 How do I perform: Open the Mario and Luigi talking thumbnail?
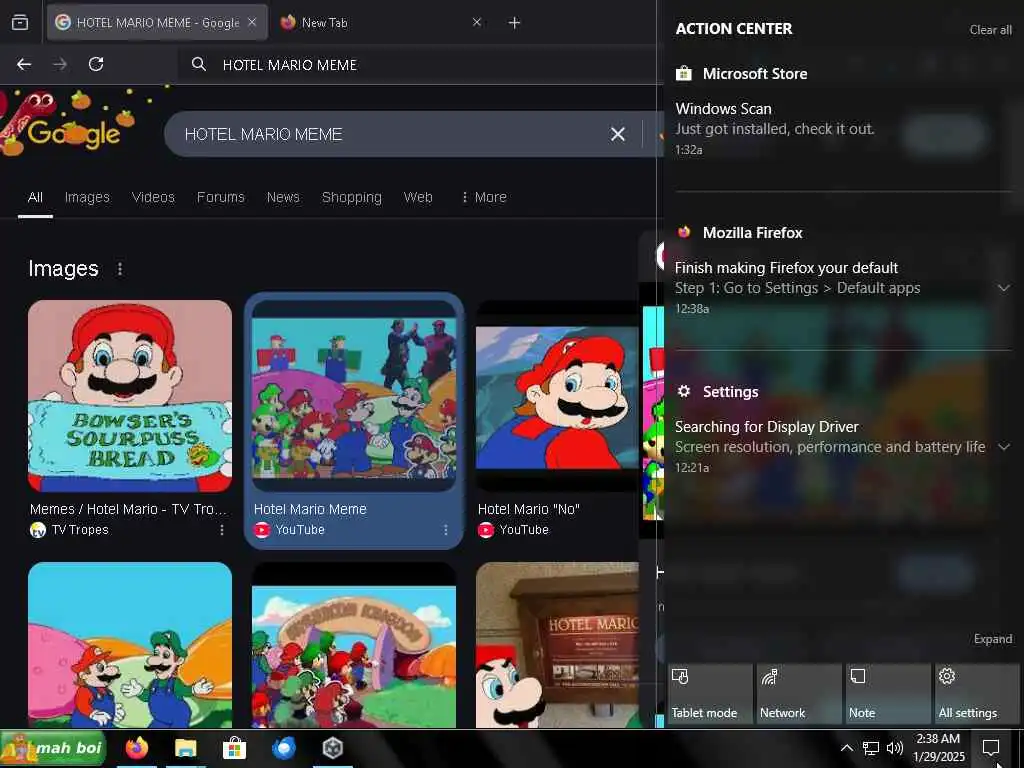[x=130, y=645]
